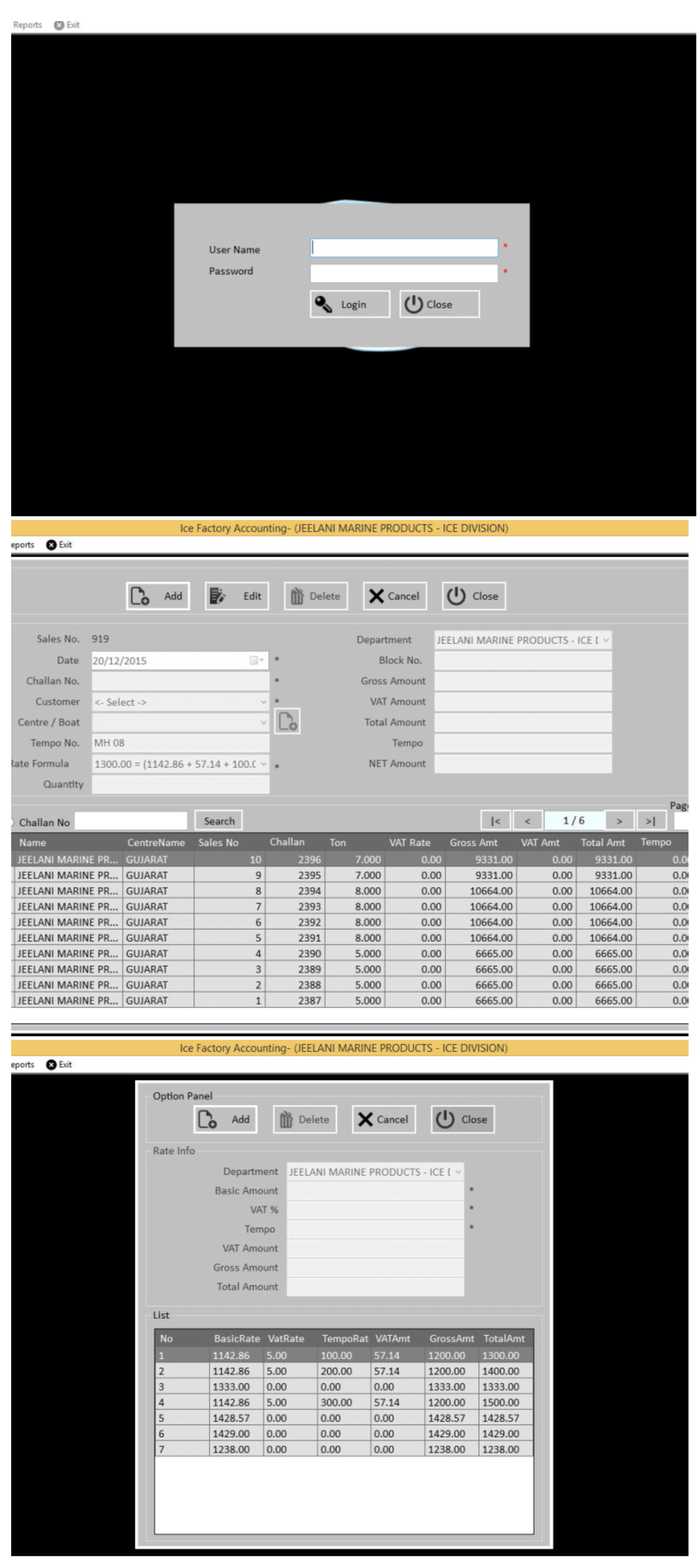Viewport: 700px width, 1568px height.
Task: Click Edit in the sales entry toolbar
Action: (x=237, y=596)
